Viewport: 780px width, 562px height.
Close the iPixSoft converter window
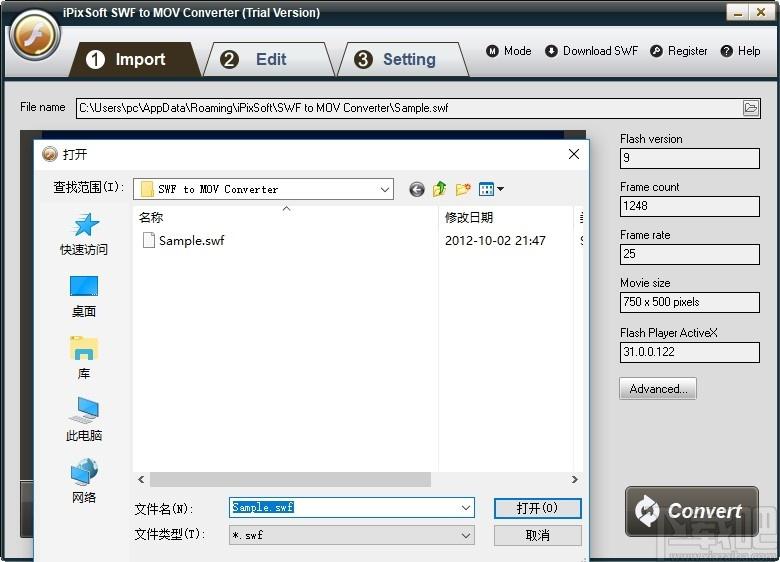click(761, 12)
